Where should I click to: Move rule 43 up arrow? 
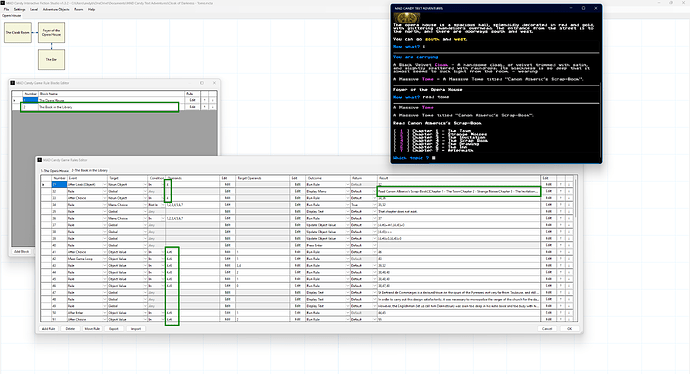(x=561, y=265)
